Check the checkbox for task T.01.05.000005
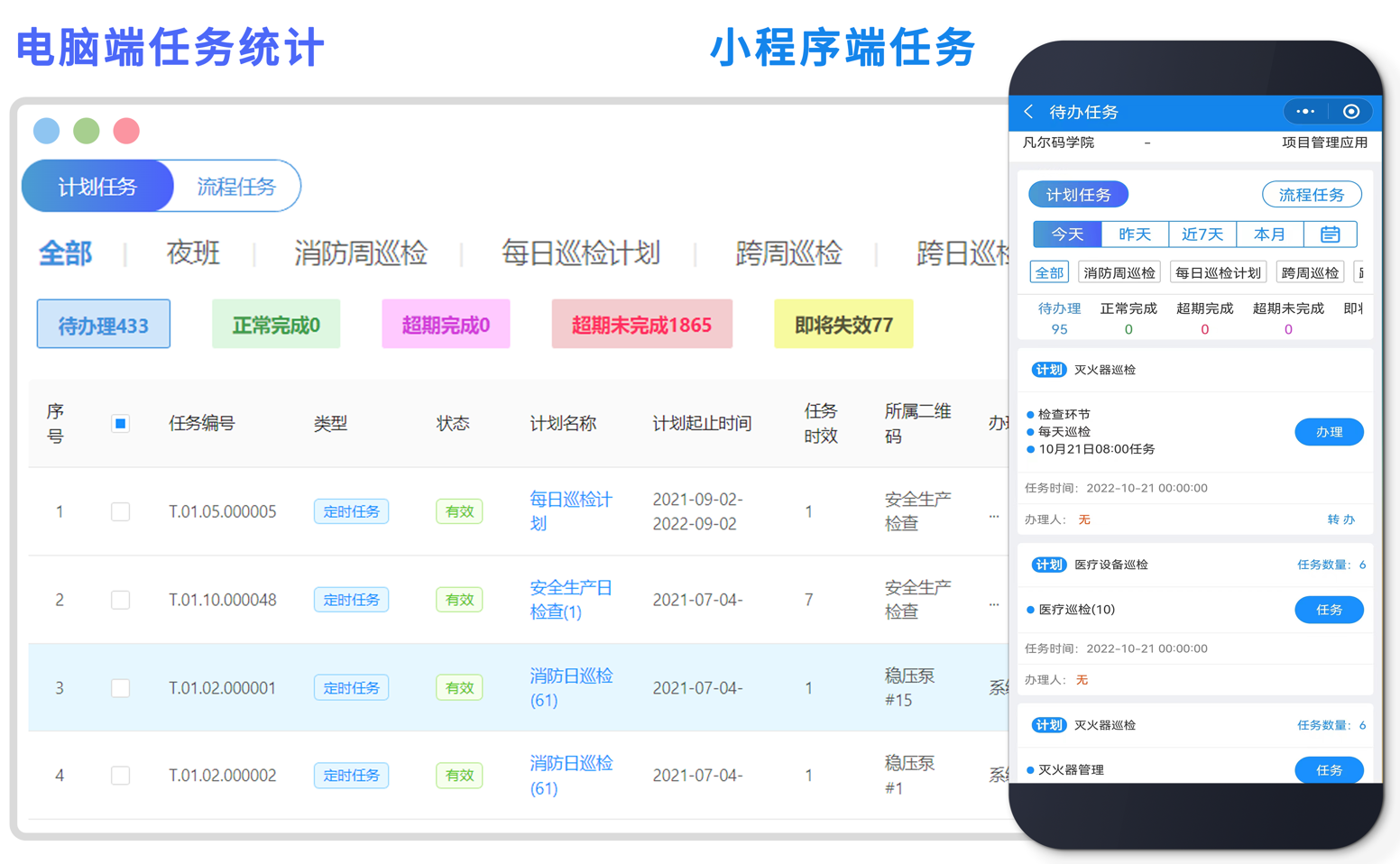 coord(120,511)
